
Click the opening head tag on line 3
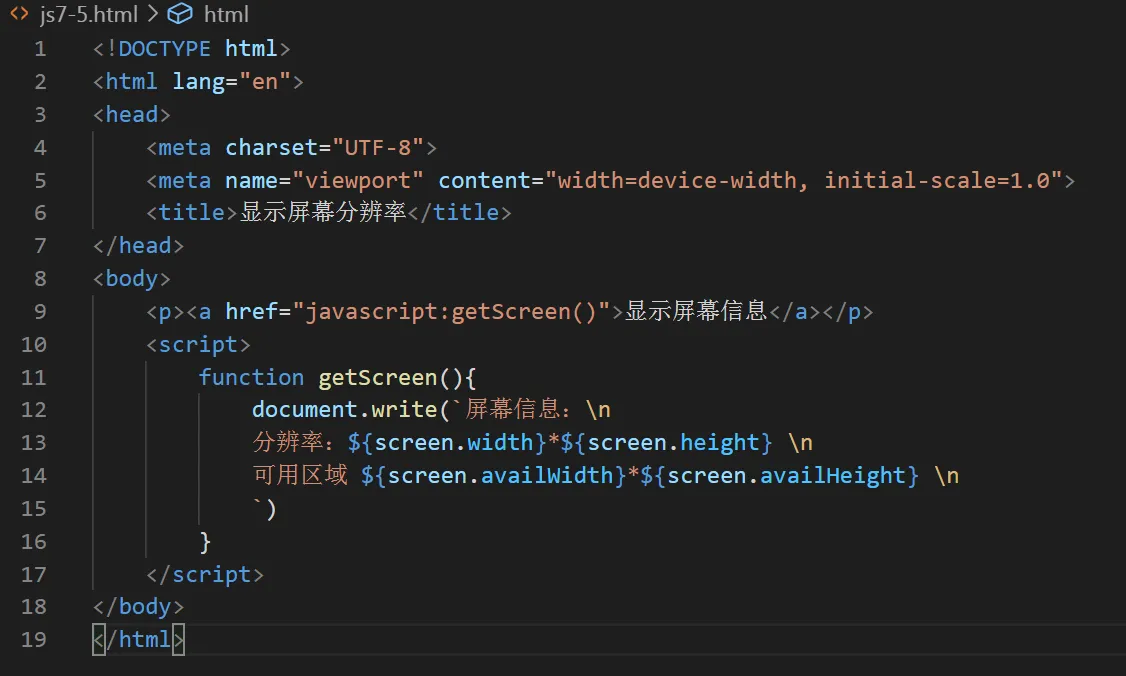(131, 115)
